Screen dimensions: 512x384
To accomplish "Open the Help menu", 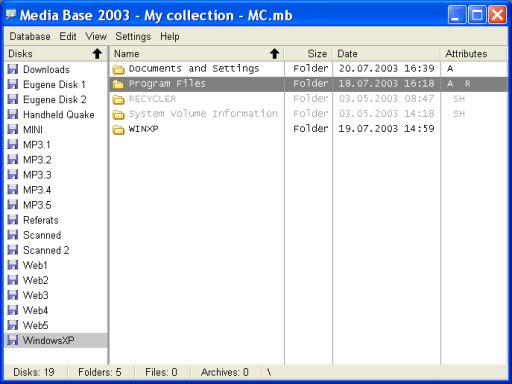I will [x=170, y=36].
